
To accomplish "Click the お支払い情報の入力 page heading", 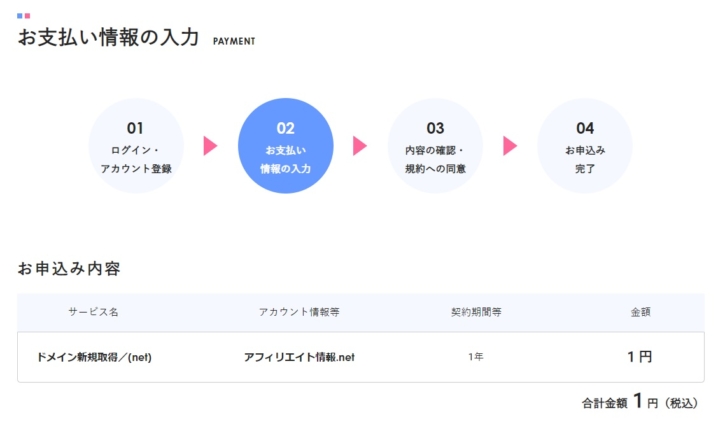I will (x=108, y=37).
